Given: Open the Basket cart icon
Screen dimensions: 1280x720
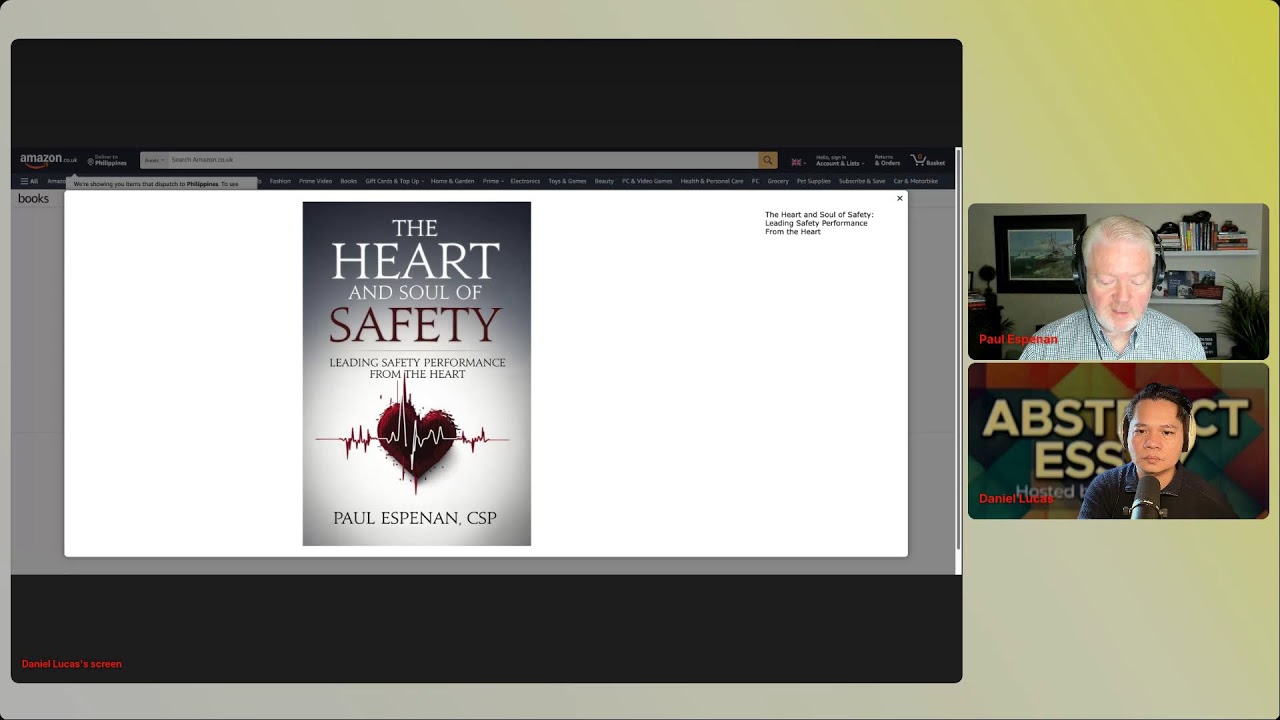Looking at the screenshot, I should (927, 160).
